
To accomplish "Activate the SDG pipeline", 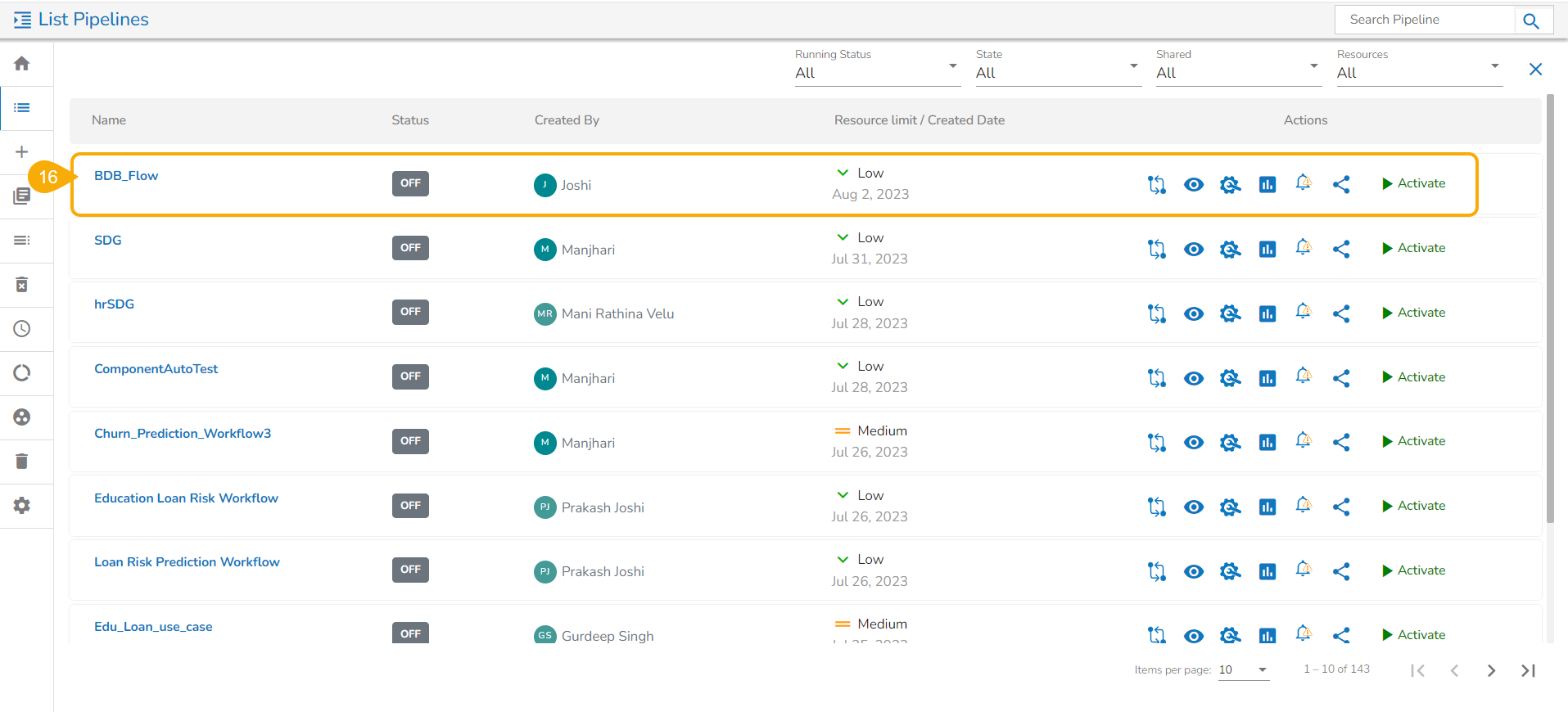I will (1413, 248).
